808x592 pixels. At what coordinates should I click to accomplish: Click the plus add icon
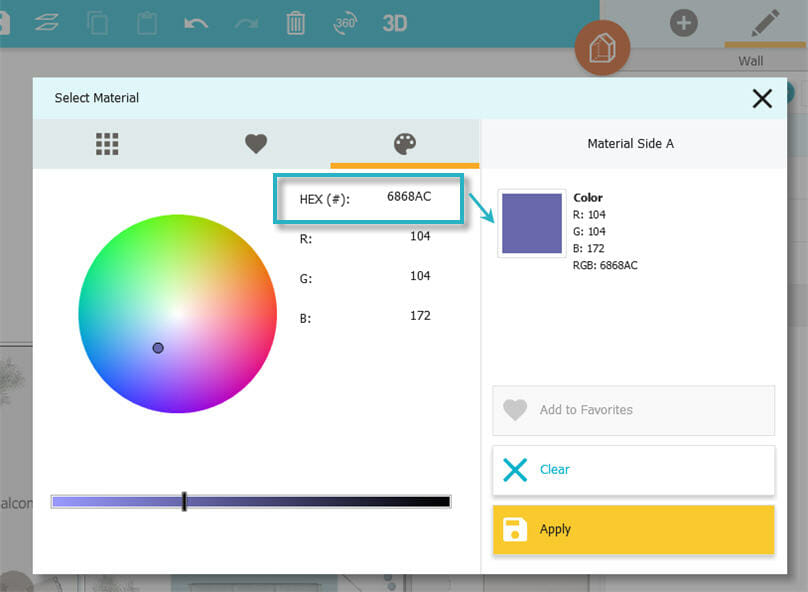tap(684, 22)
